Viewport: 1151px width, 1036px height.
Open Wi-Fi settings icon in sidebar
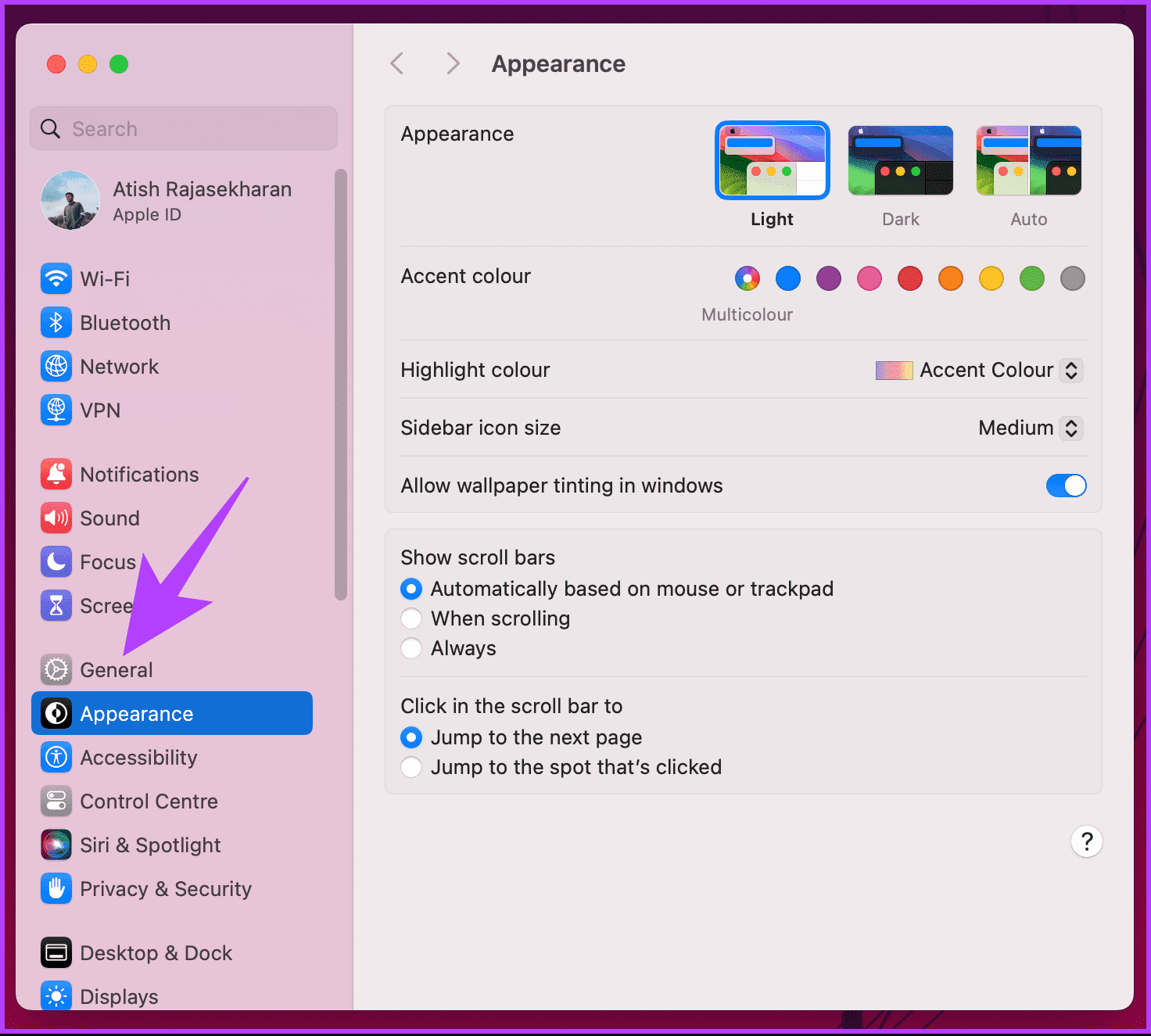(x=56, y=278)
